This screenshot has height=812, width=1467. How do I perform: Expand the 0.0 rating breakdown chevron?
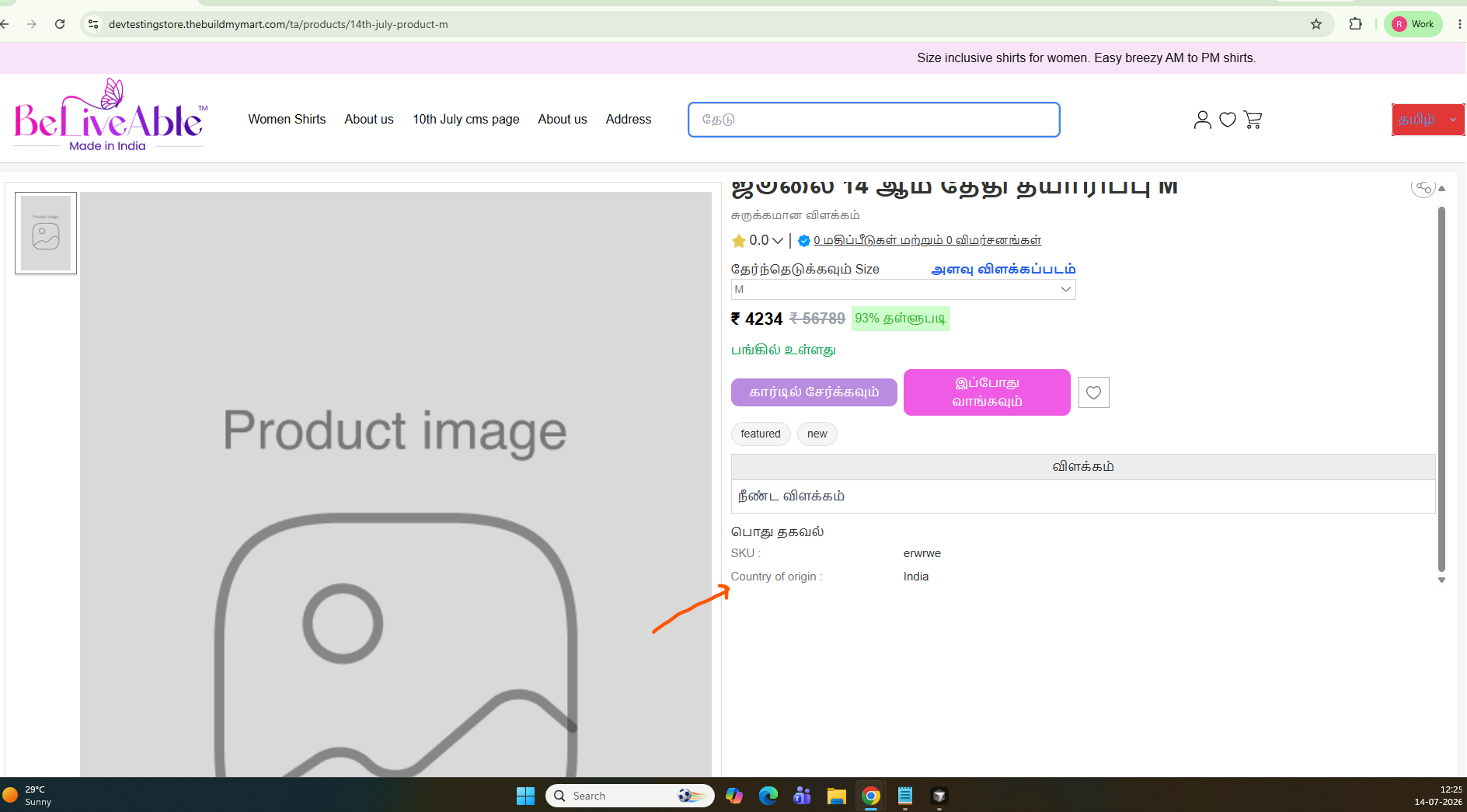click(778, 241)
